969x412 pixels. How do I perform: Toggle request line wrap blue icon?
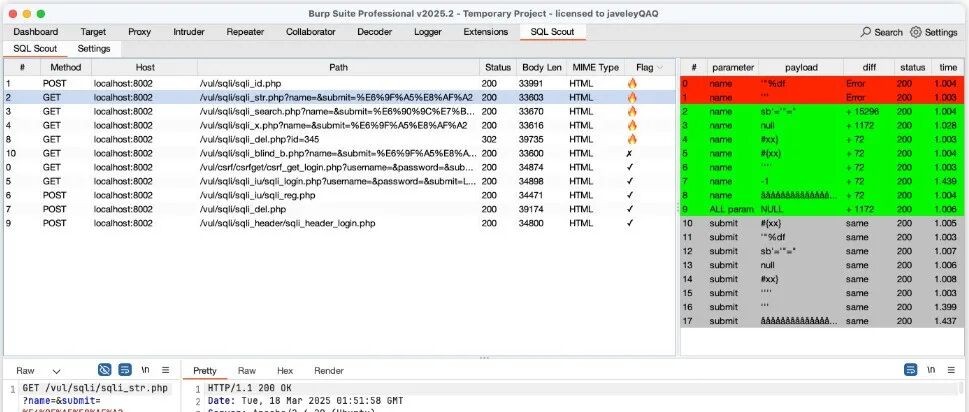[x=125, y=370]
